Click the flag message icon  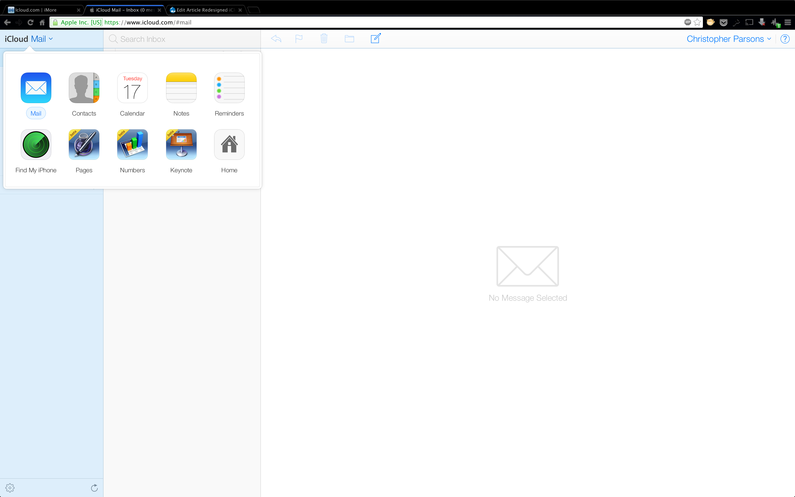(x=299, y=39)
